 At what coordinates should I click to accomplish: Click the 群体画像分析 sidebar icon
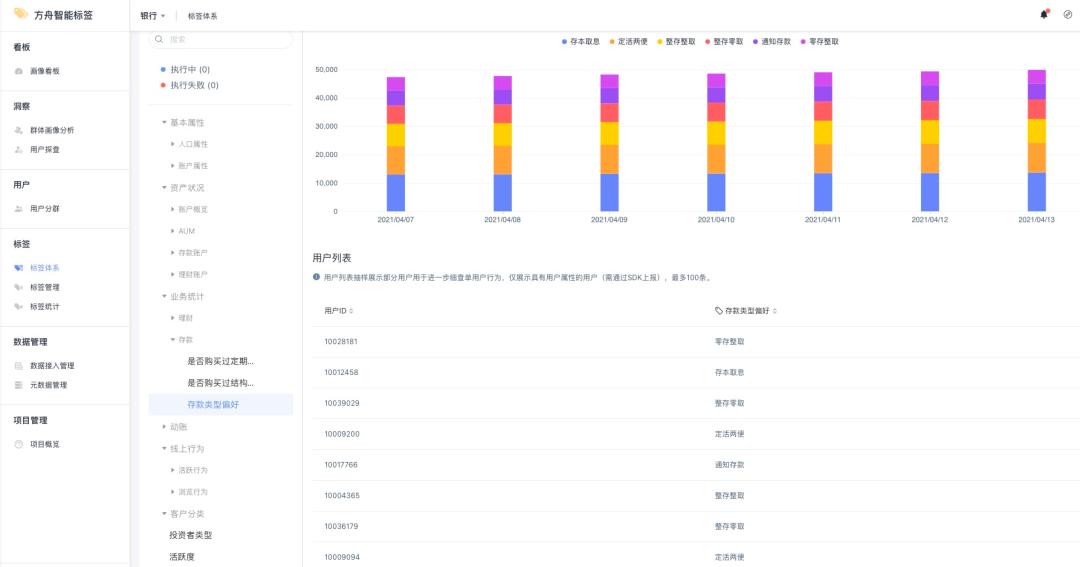point(19,130)
